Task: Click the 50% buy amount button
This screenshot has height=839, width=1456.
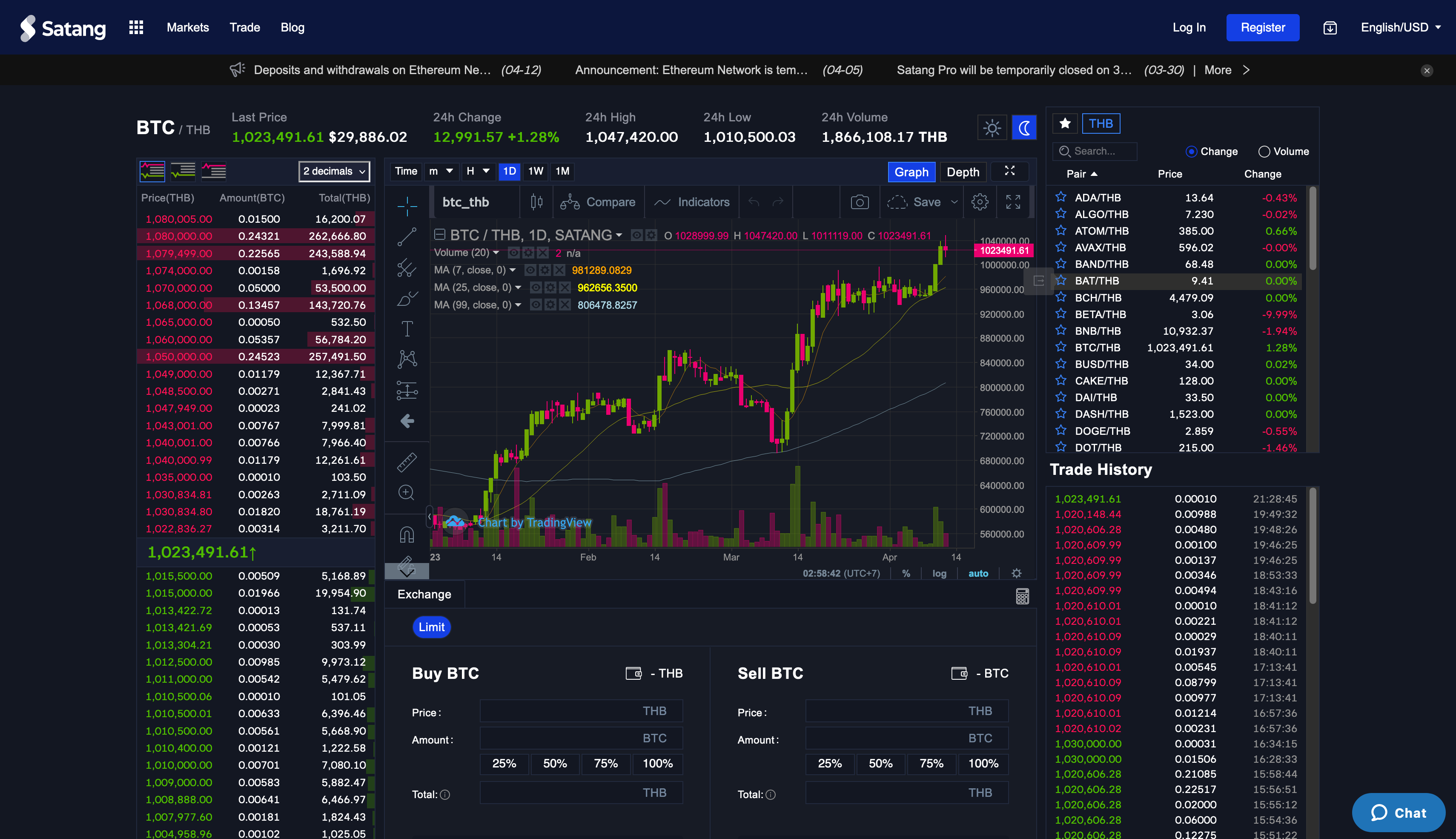Action: pyautogui.click(x=555, y=764)
